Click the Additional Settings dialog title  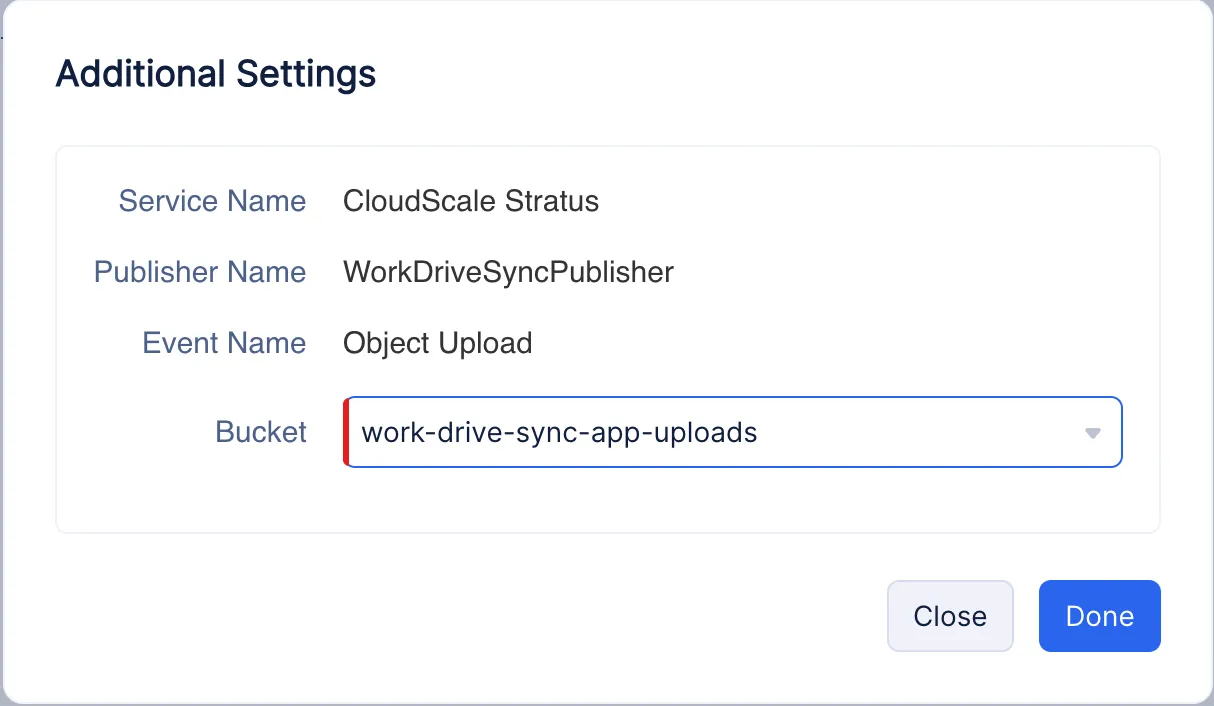point(216,73)
